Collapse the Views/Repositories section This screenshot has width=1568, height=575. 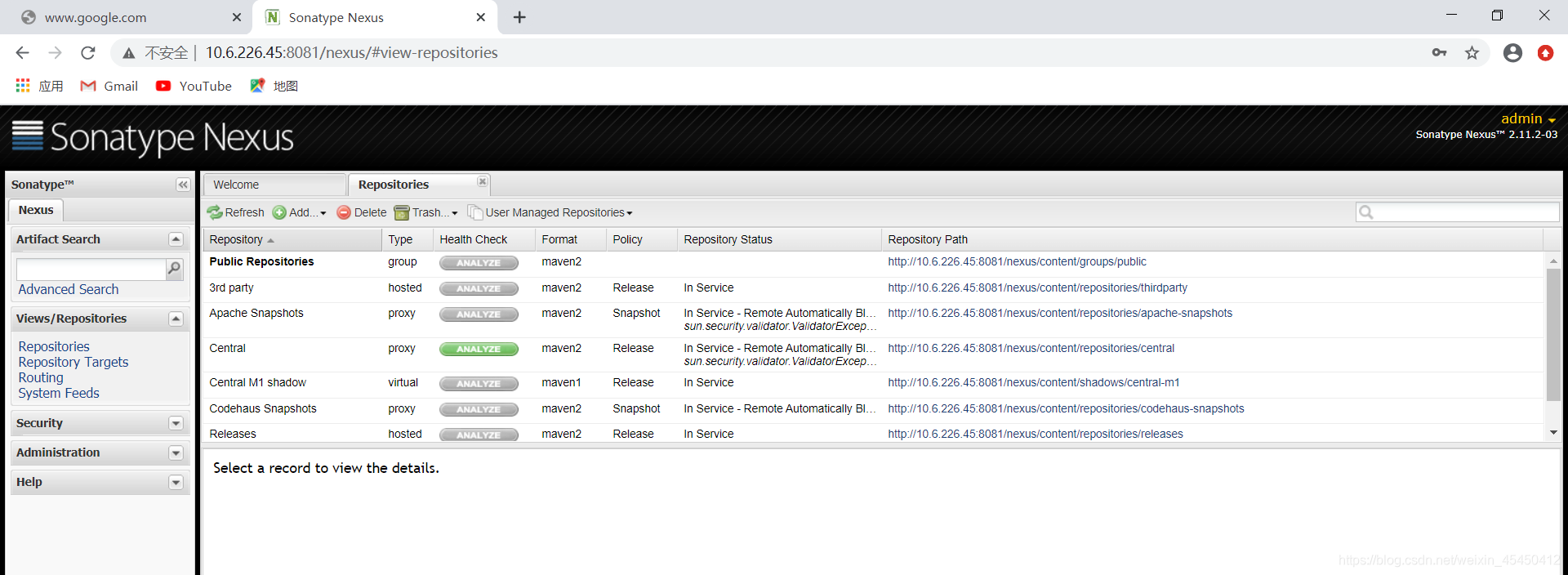tap(176, 319)
